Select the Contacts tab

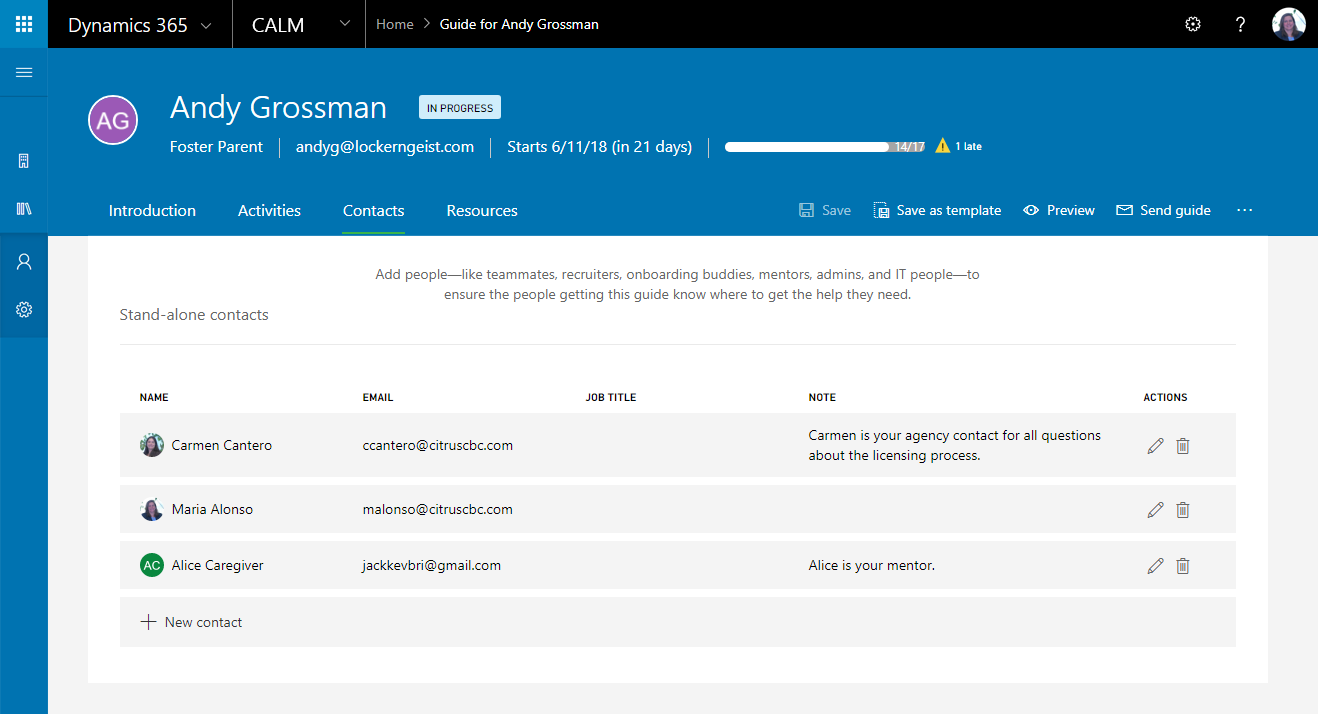[373, 211]
